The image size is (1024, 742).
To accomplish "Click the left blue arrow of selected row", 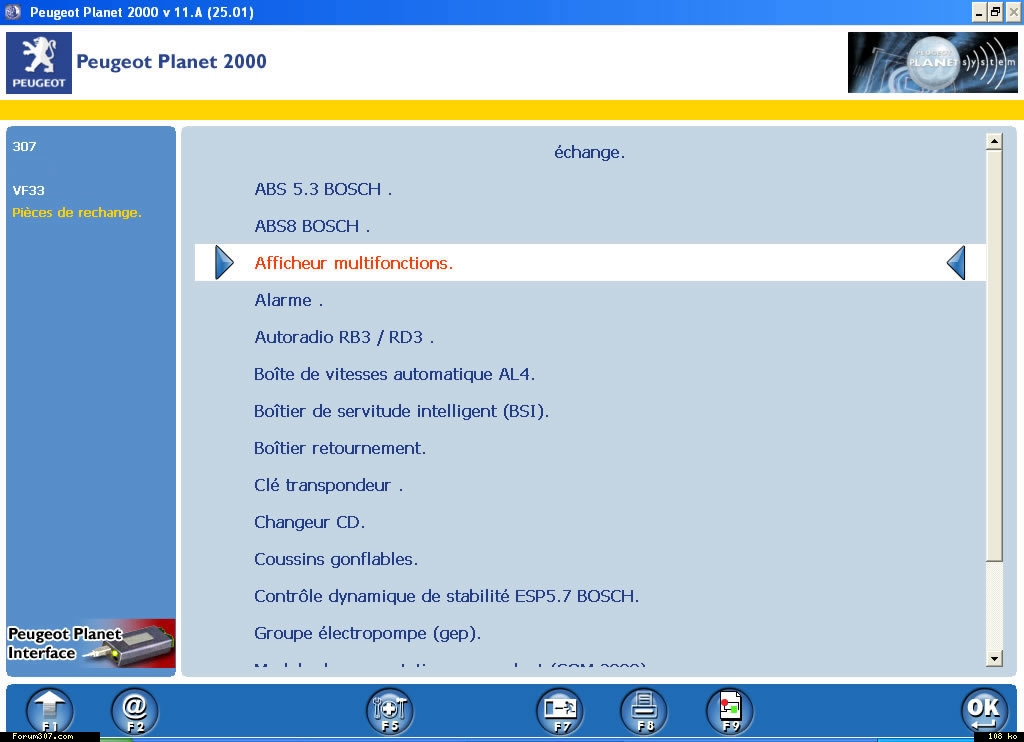I will 224,263.
